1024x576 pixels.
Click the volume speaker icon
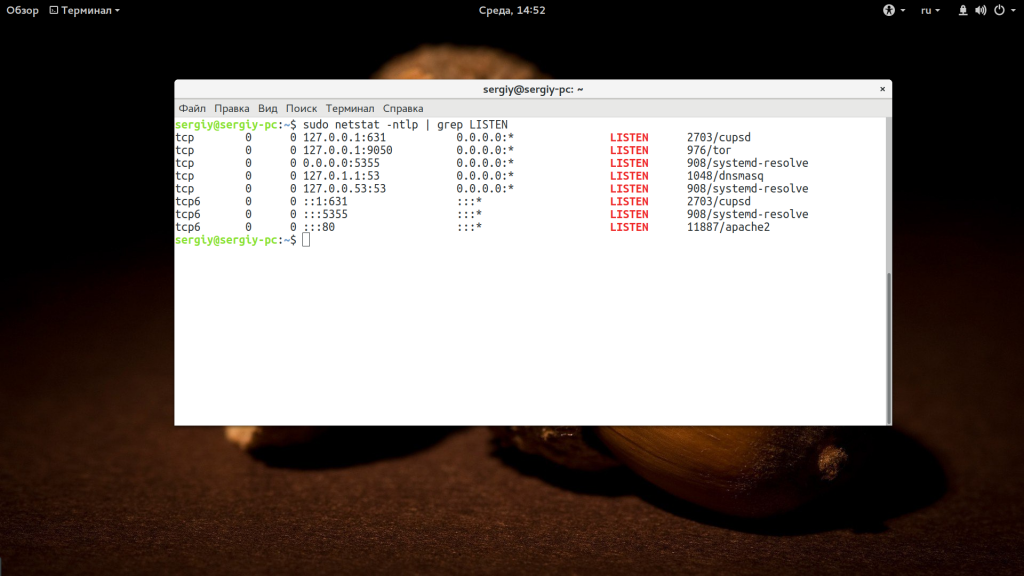980,10
